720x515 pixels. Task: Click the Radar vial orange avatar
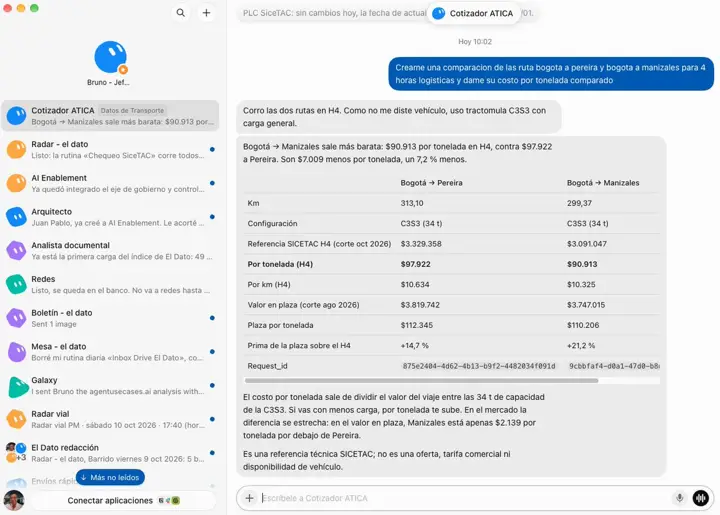17,420
